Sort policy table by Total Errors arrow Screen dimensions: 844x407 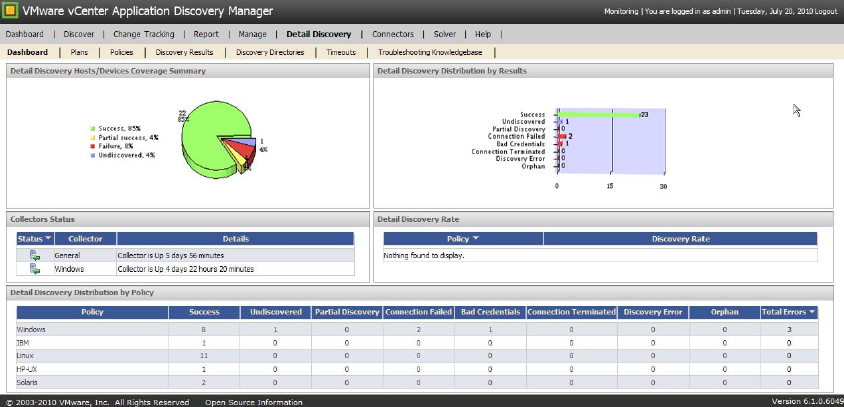coord(812,312)
